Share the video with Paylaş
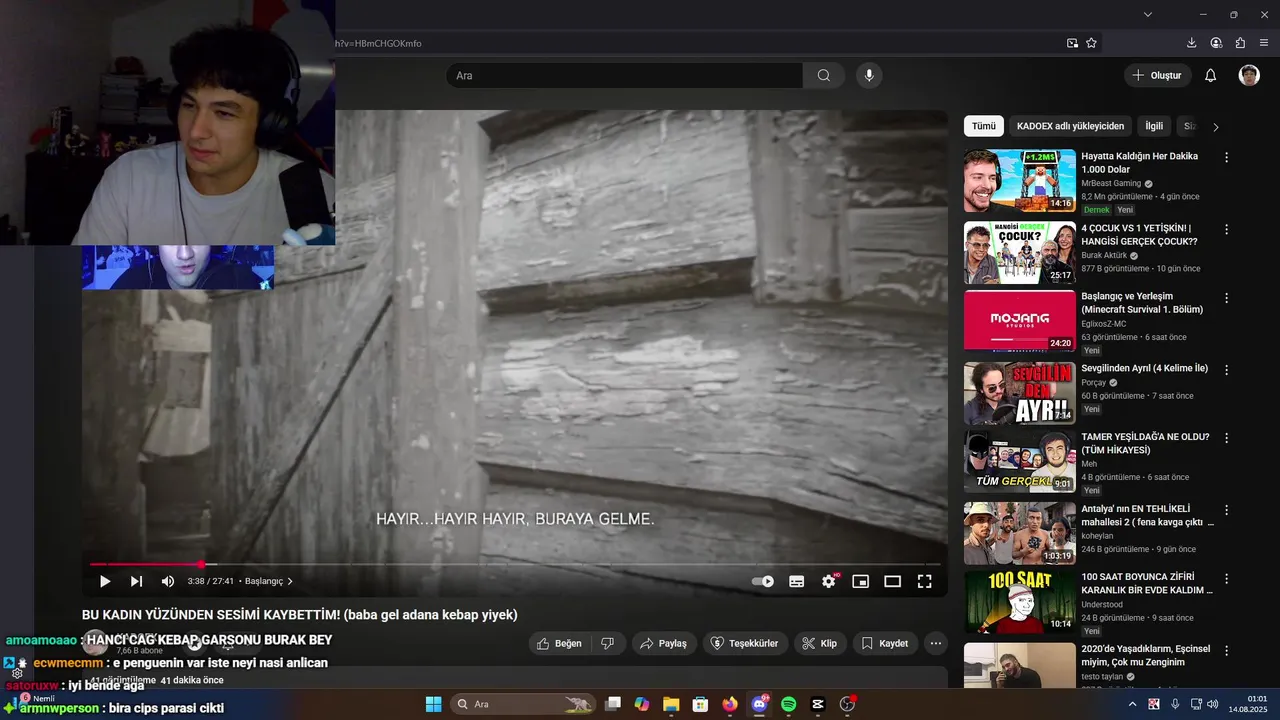Image resolution: width=1280 pixels, height=720 pixels. 663,643
